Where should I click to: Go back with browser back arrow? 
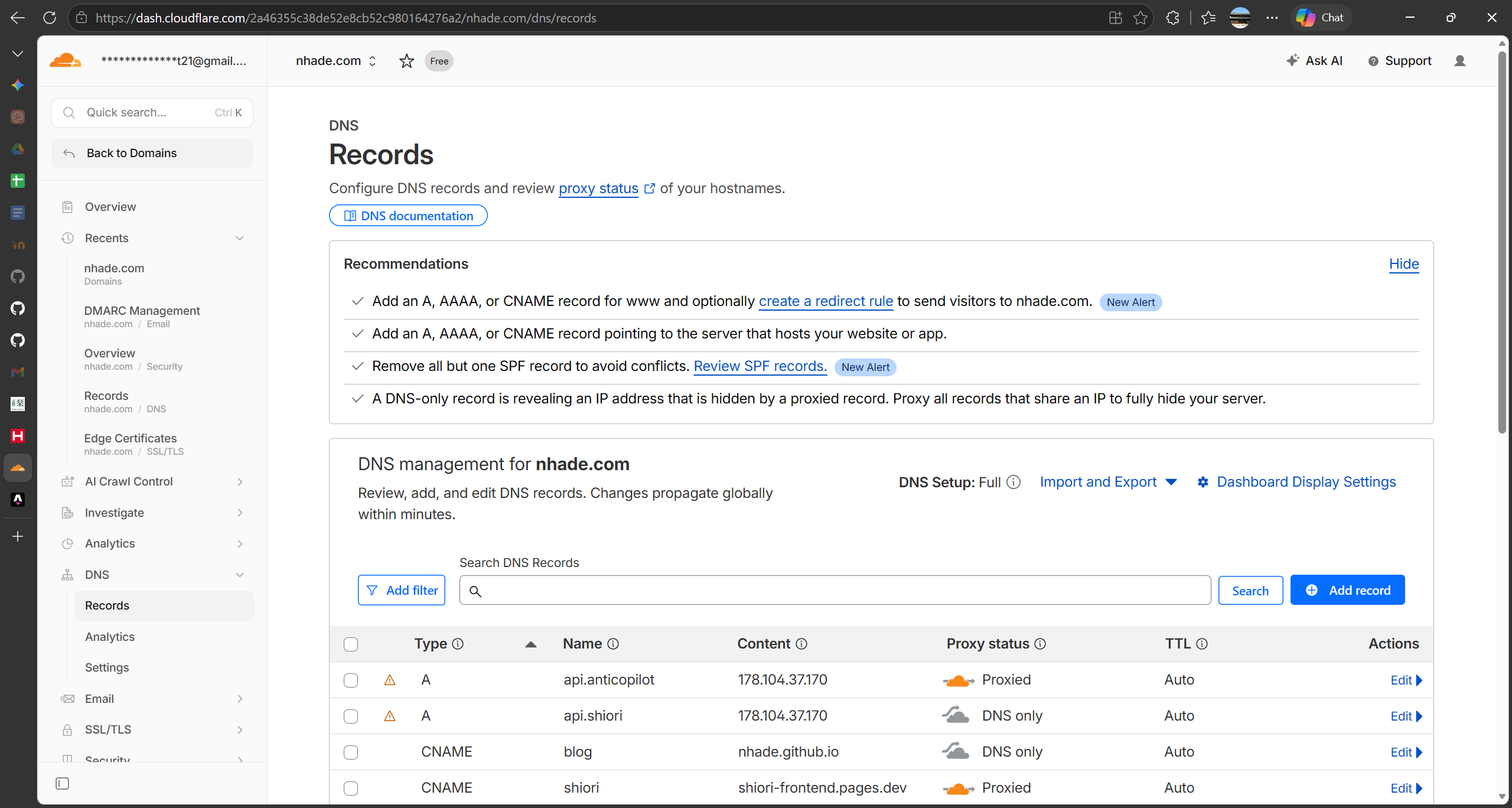[x=18, y=18]
